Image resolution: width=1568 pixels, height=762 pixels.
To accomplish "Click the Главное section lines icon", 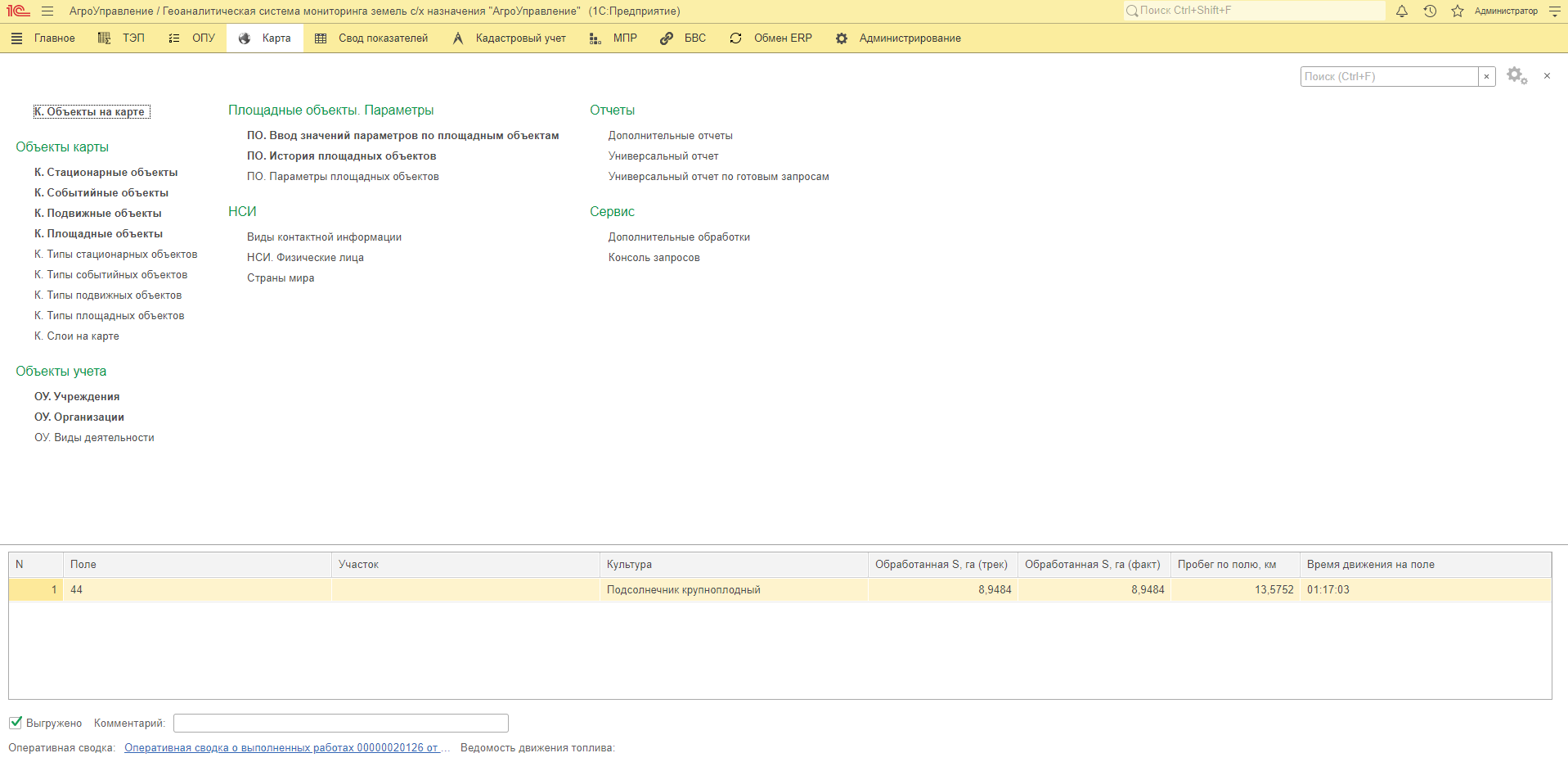I will tap(17, 38).
